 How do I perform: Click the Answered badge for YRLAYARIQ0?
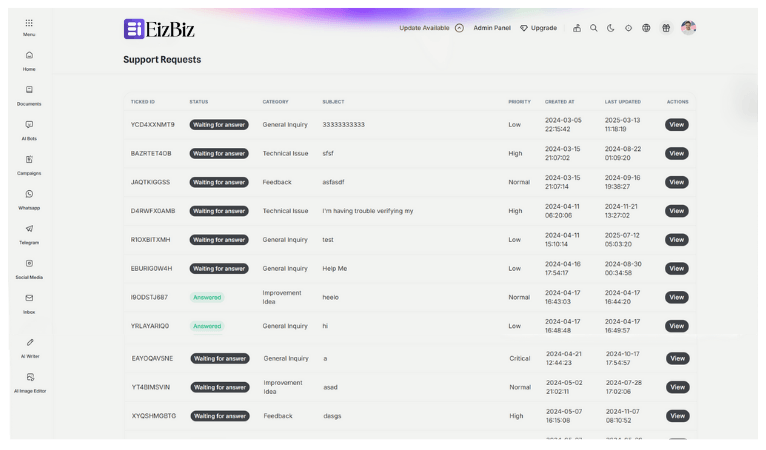207,326
